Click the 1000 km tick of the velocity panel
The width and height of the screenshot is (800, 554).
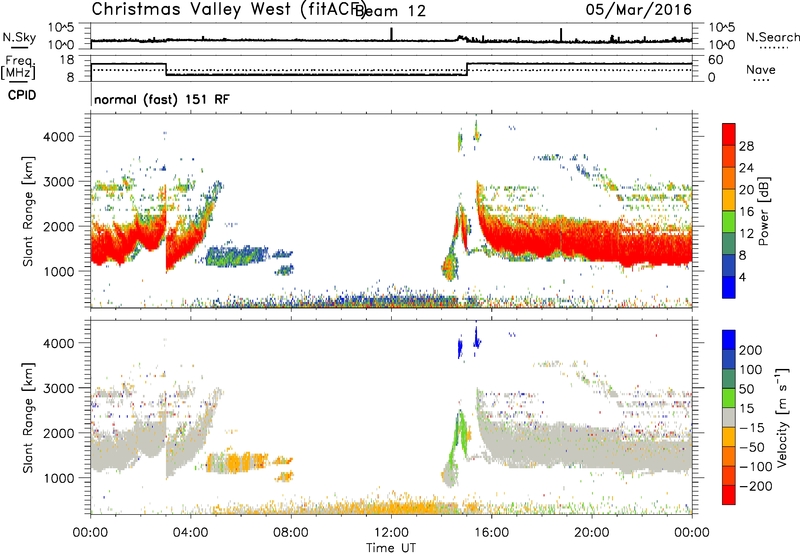pos(58,478)
